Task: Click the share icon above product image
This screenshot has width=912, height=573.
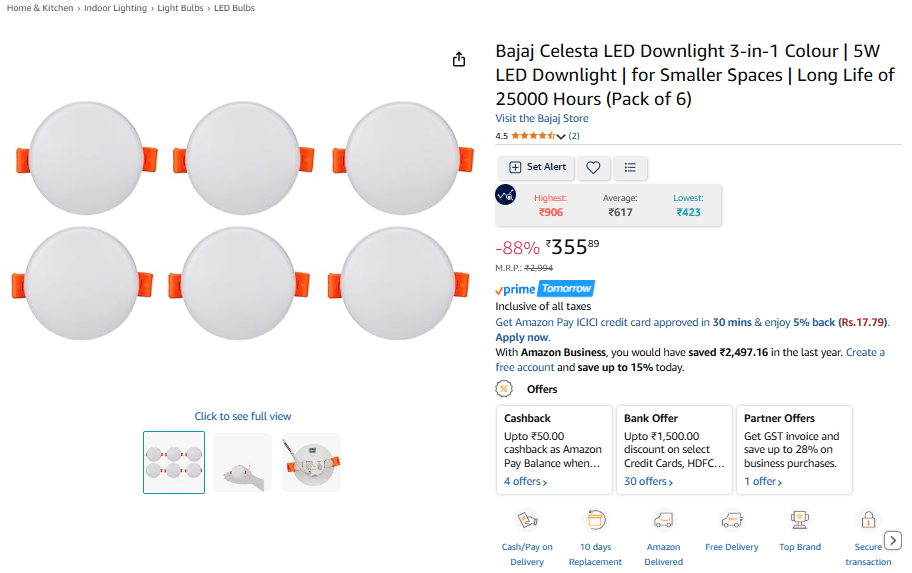Action: coord(459,60)
